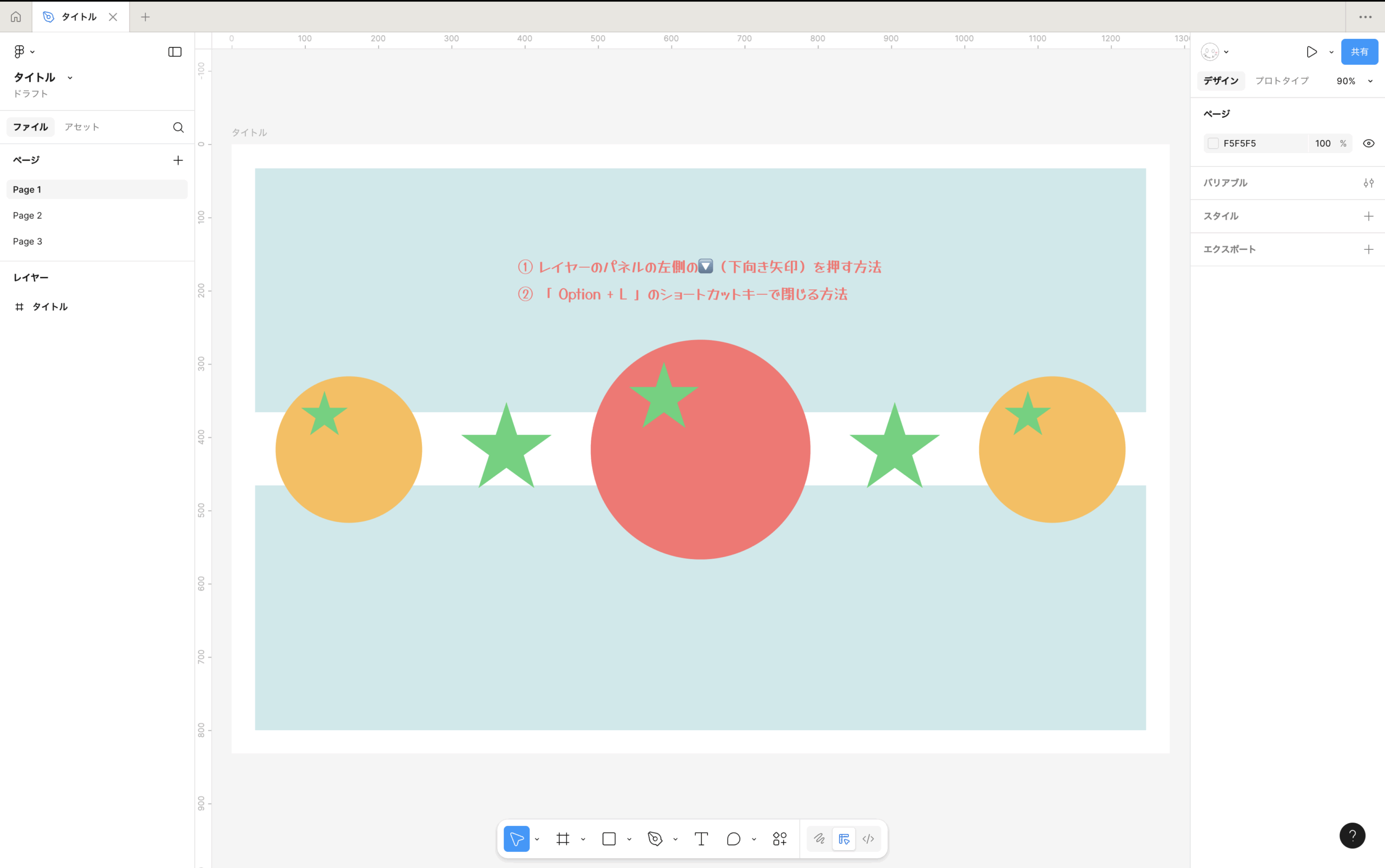Click the F5F5F5 page color swatch

1213,143
